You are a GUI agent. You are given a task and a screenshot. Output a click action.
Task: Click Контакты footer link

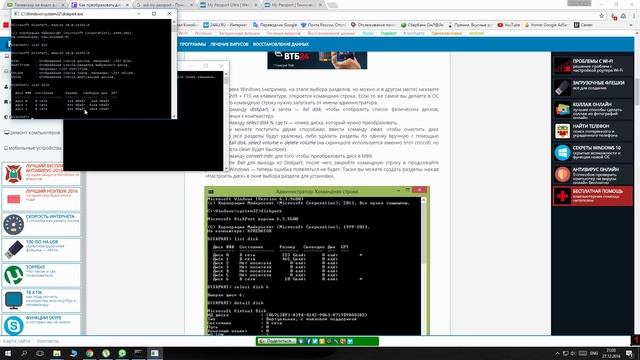[x=48, y=341]
